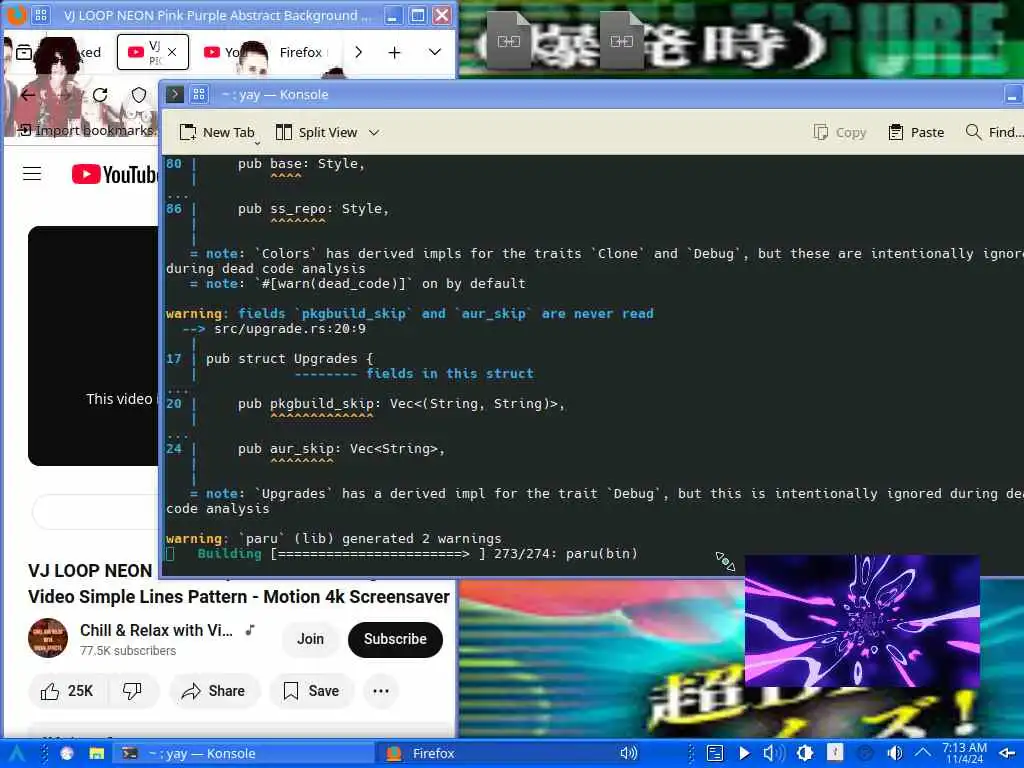Mute Firefox audio indicator in taskbar
Viewport: 1024px width, 768px height.
click(x=628, y=754)
